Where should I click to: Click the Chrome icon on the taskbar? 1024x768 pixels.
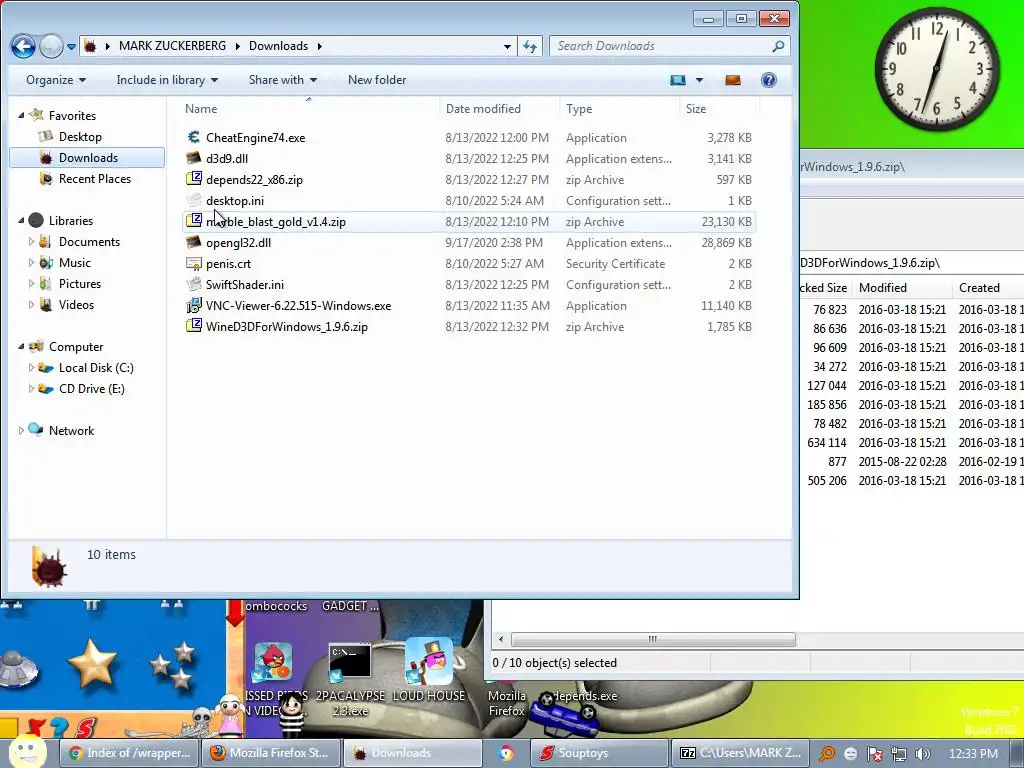pyautogui.click(x=506, y=753)
